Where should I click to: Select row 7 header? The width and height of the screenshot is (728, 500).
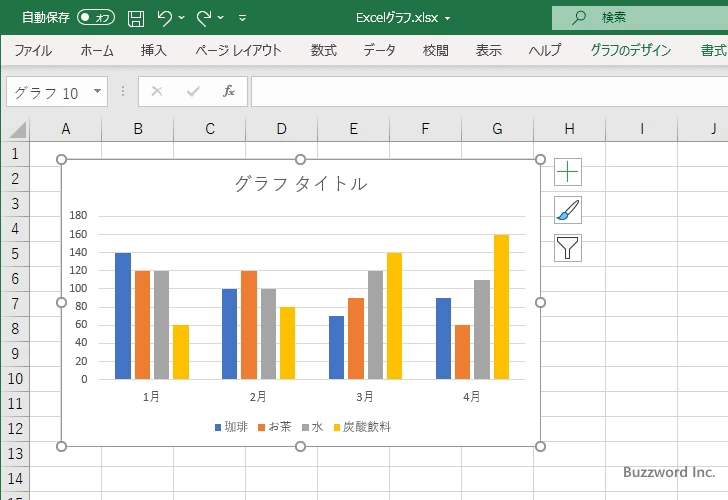coord(15,304)
